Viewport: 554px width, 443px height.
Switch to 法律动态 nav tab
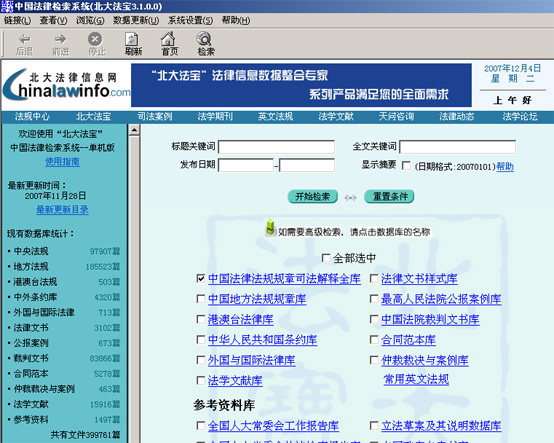[456, 117]
